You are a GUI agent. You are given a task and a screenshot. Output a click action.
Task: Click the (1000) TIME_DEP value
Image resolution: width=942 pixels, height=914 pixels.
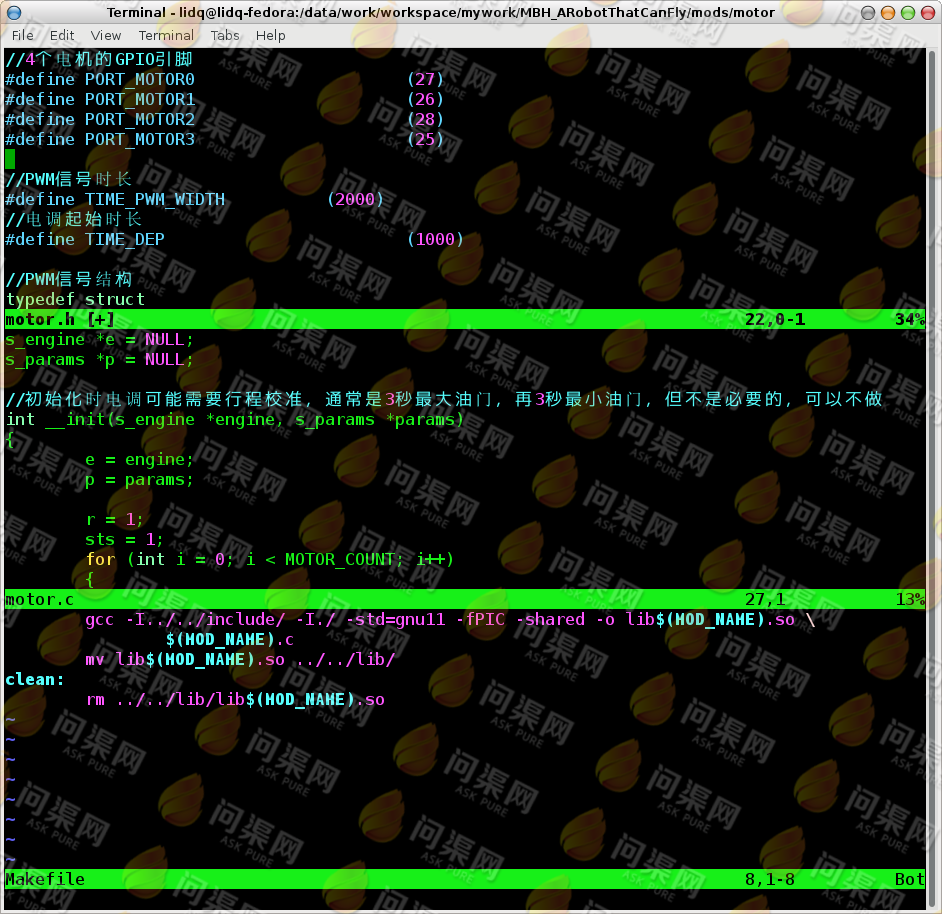(x=436, y=239)
